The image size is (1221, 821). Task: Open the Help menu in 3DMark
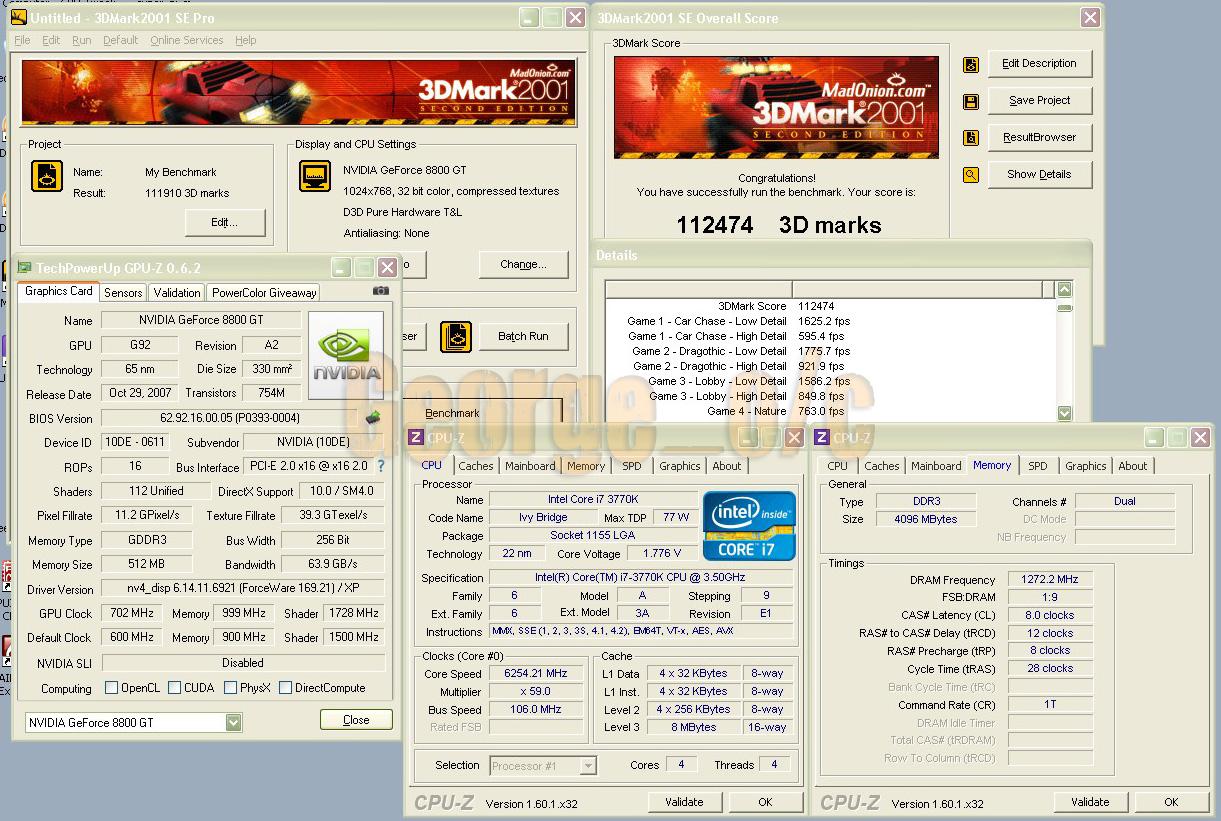(245, 40)
